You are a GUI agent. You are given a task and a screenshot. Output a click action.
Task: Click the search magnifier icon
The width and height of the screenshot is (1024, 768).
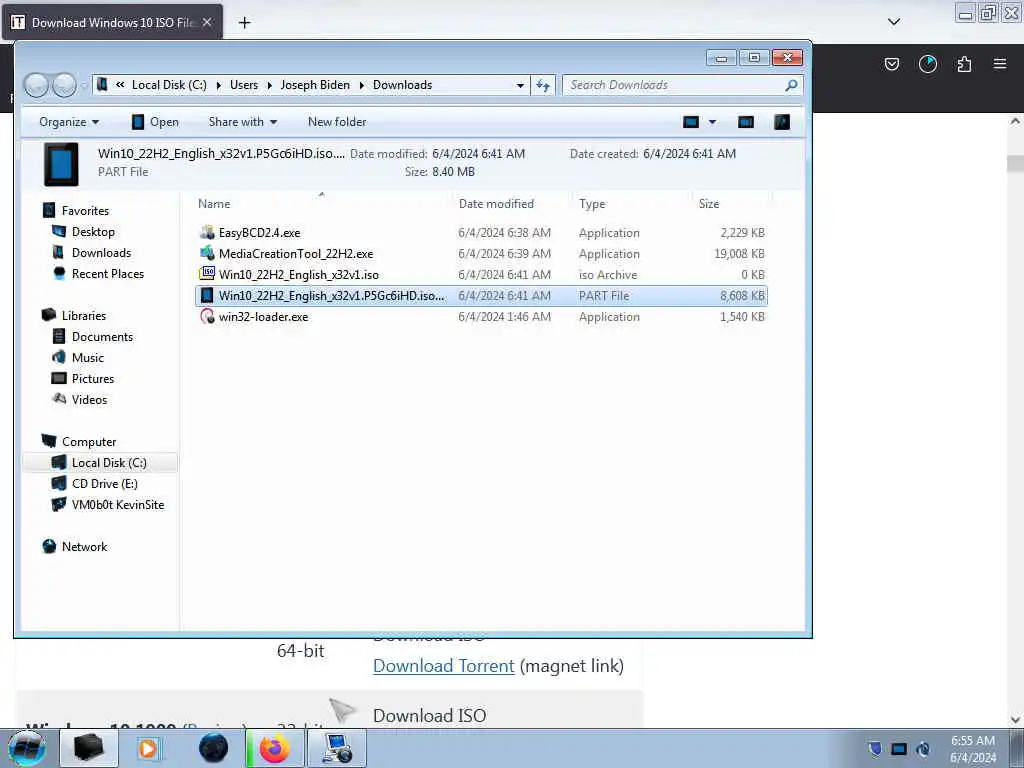click(791, 85)
